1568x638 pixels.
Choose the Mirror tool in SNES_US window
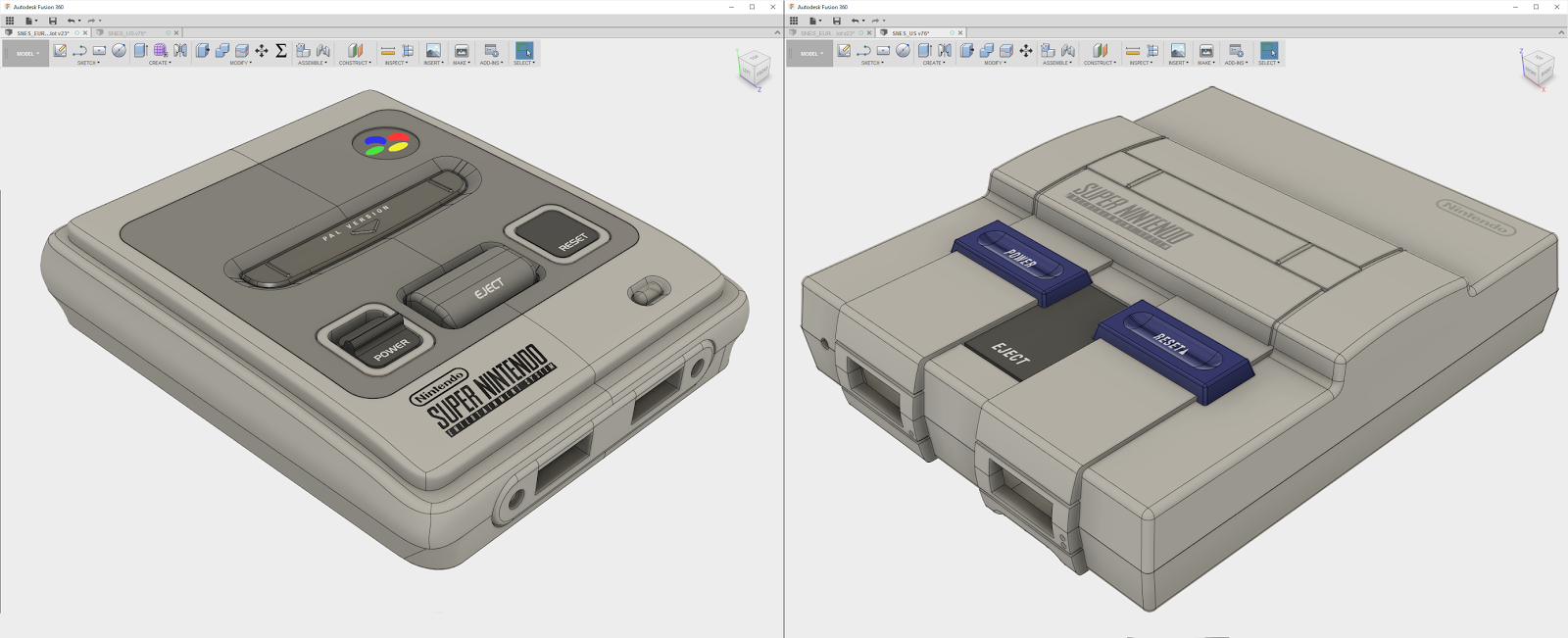tap(945, 51)
